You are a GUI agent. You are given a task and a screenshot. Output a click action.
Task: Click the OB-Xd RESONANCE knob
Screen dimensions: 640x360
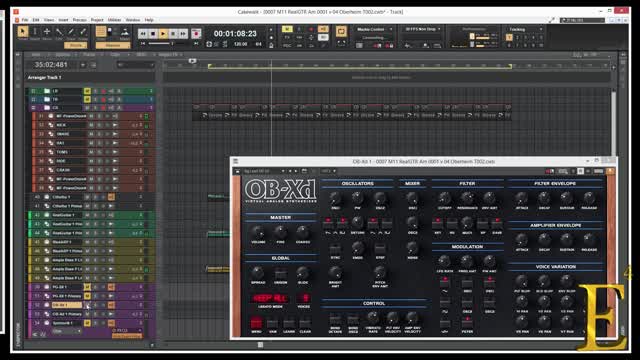click(x=467, y=198)
